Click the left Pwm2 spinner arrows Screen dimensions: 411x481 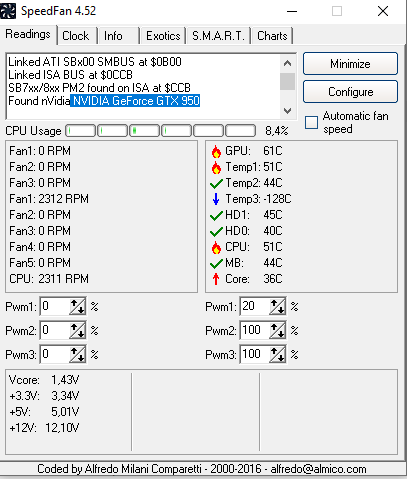[x=77, y=330]
